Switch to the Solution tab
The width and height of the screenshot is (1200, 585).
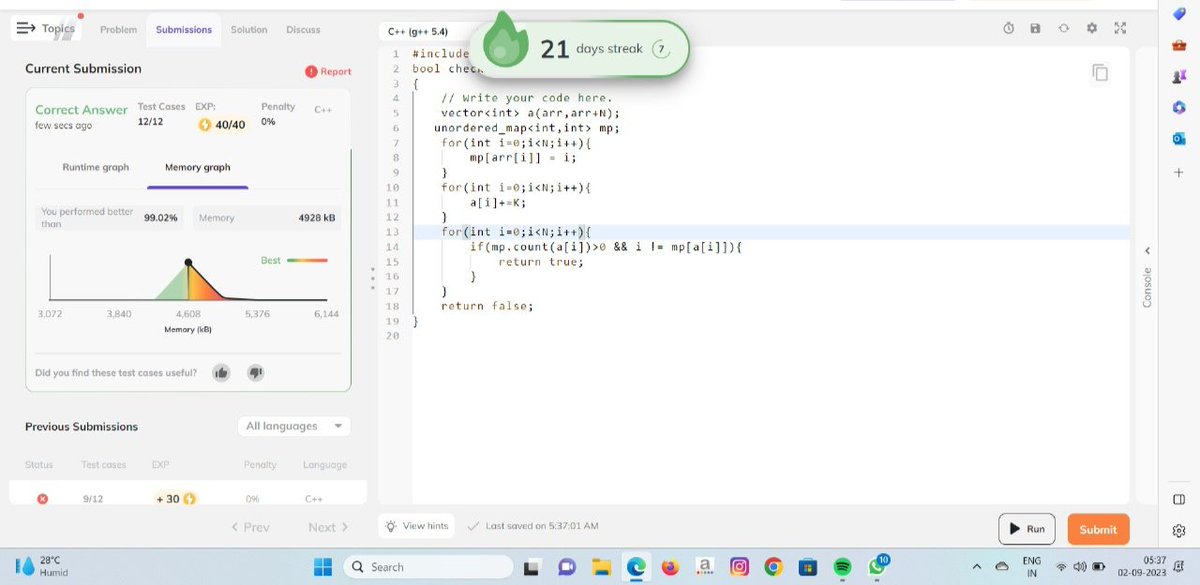point(248,30)
